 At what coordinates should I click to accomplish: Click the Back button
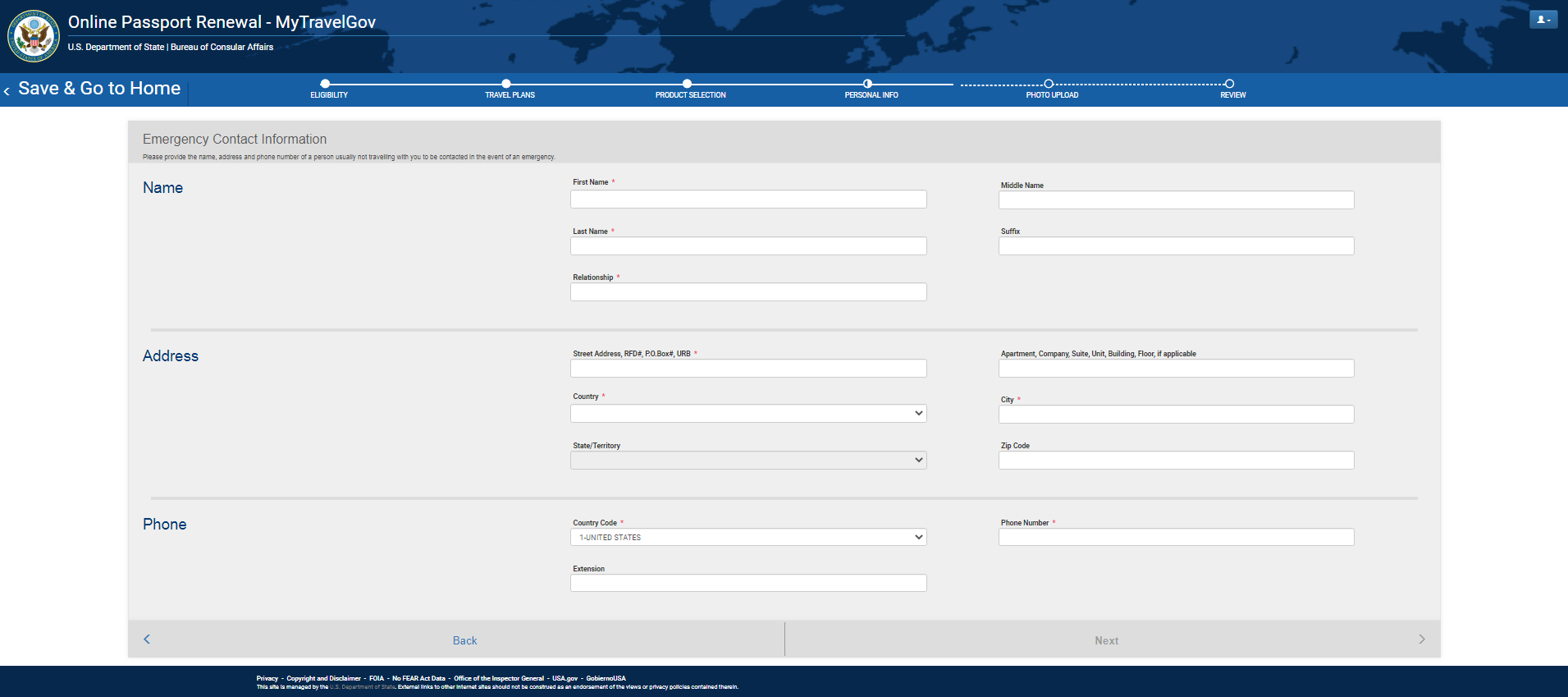point(464,640)
